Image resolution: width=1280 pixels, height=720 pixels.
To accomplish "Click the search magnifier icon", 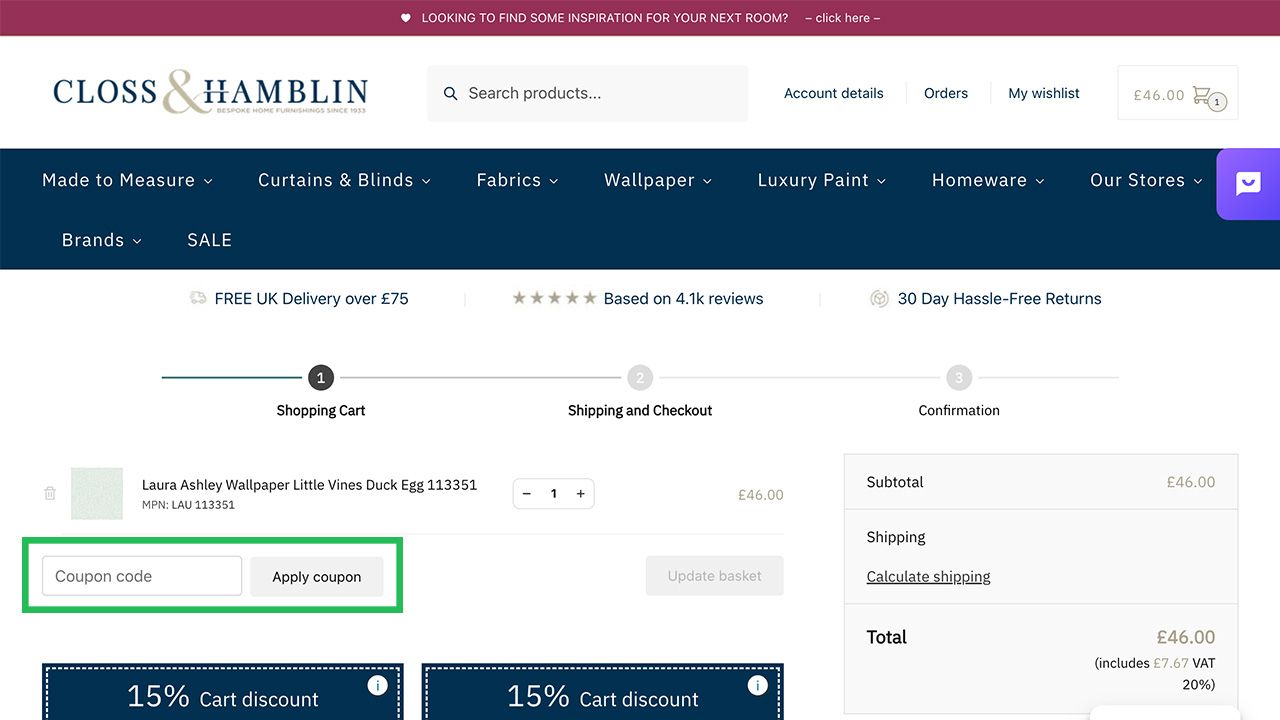I will [x=450, y=93].
